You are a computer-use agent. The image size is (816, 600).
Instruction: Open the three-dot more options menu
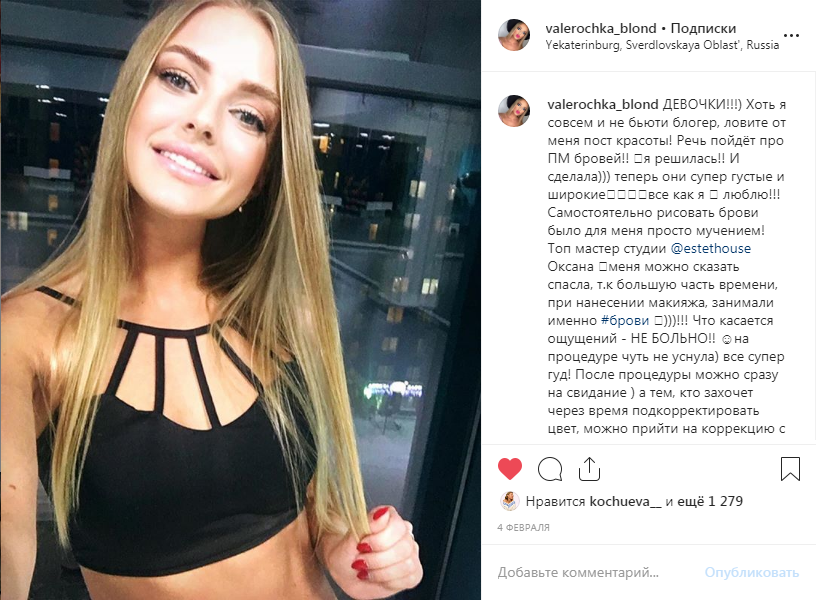[x=791, y=35]
